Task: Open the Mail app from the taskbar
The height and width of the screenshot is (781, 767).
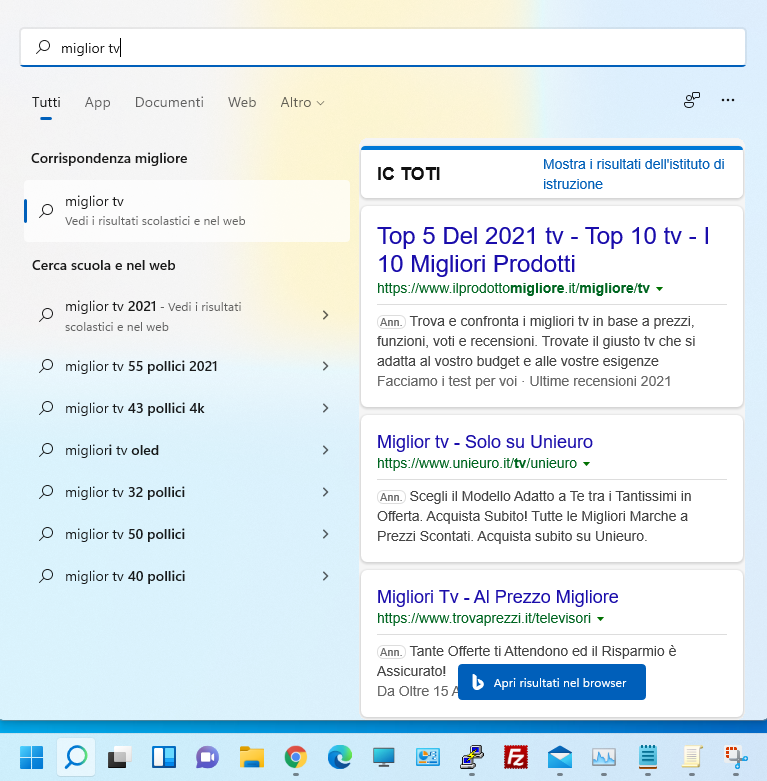Action: click(559, 756)
